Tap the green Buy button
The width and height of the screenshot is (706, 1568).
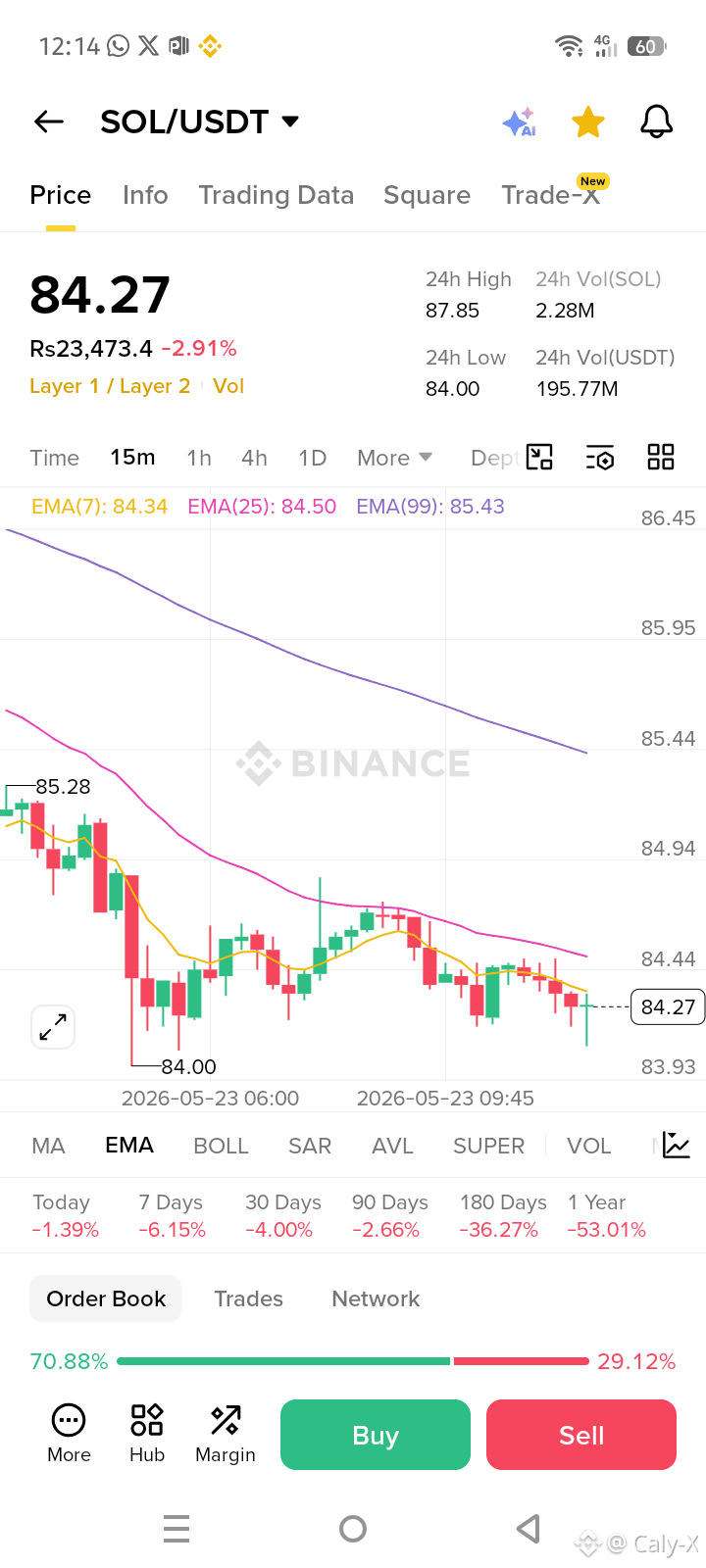tap(376, 1435)
